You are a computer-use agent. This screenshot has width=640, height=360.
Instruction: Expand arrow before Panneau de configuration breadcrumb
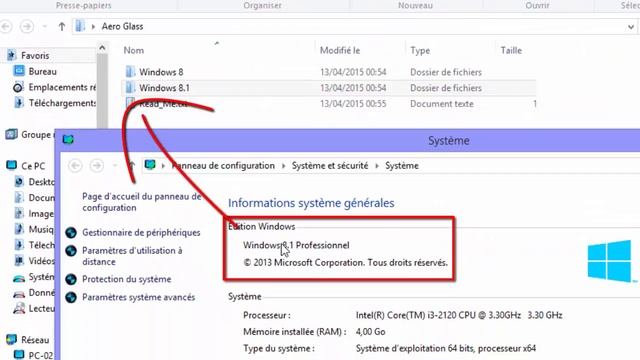click(x=163, y=166)
